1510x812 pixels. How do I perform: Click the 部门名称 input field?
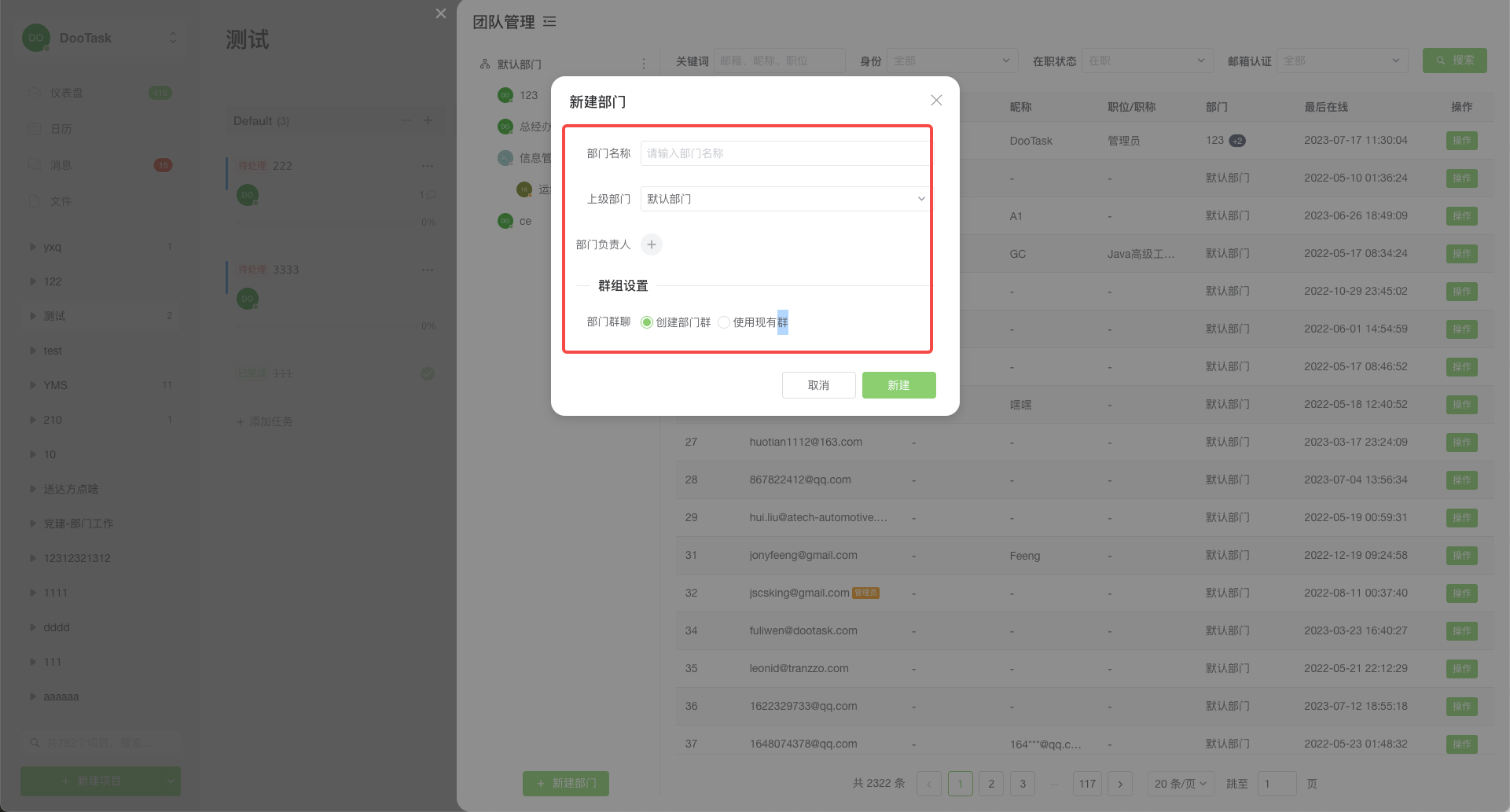[x=784, y=153]
